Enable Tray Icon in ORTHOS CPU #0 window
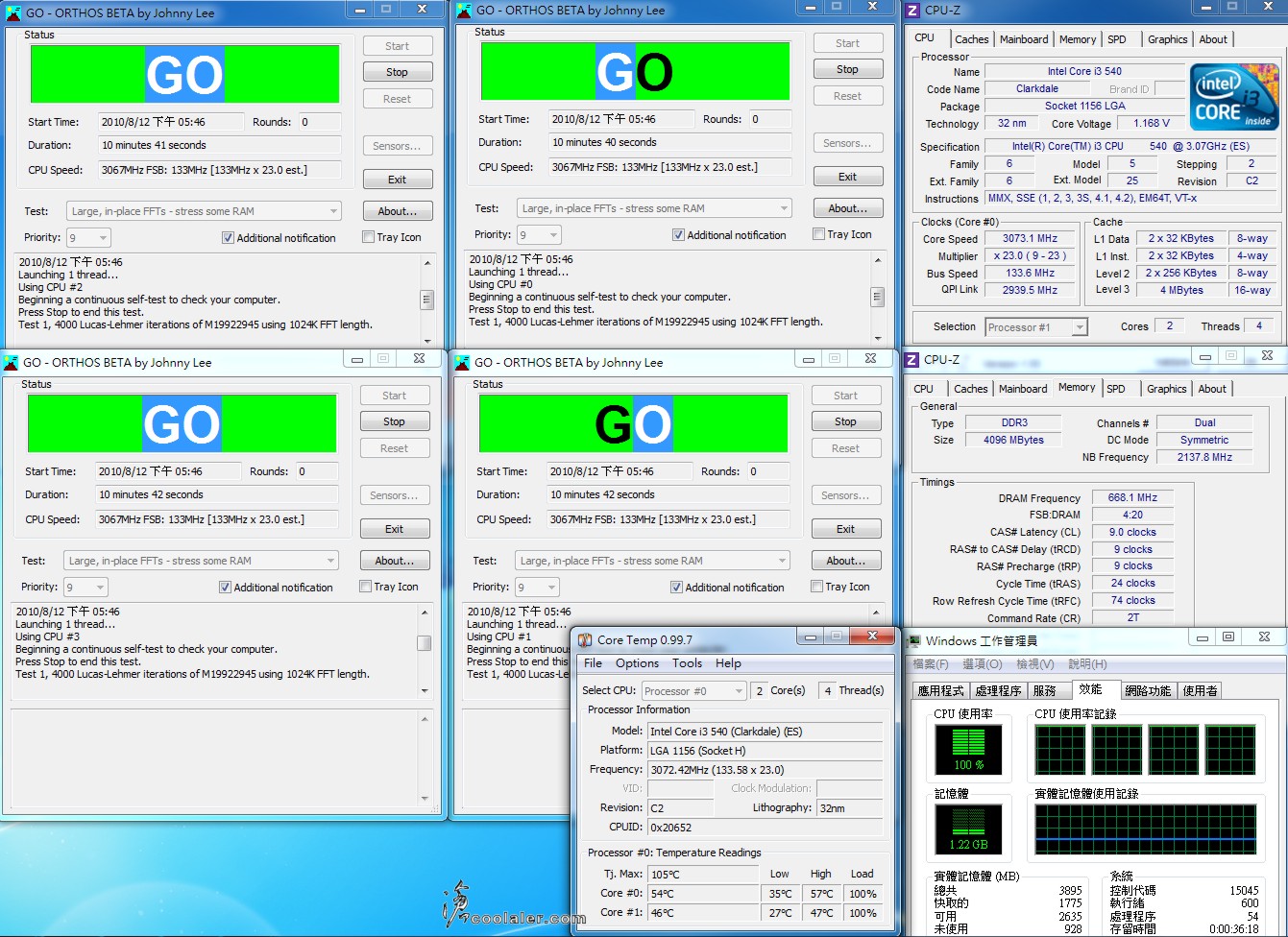Viewport: 1288px width, 937px height. (818, 234)
